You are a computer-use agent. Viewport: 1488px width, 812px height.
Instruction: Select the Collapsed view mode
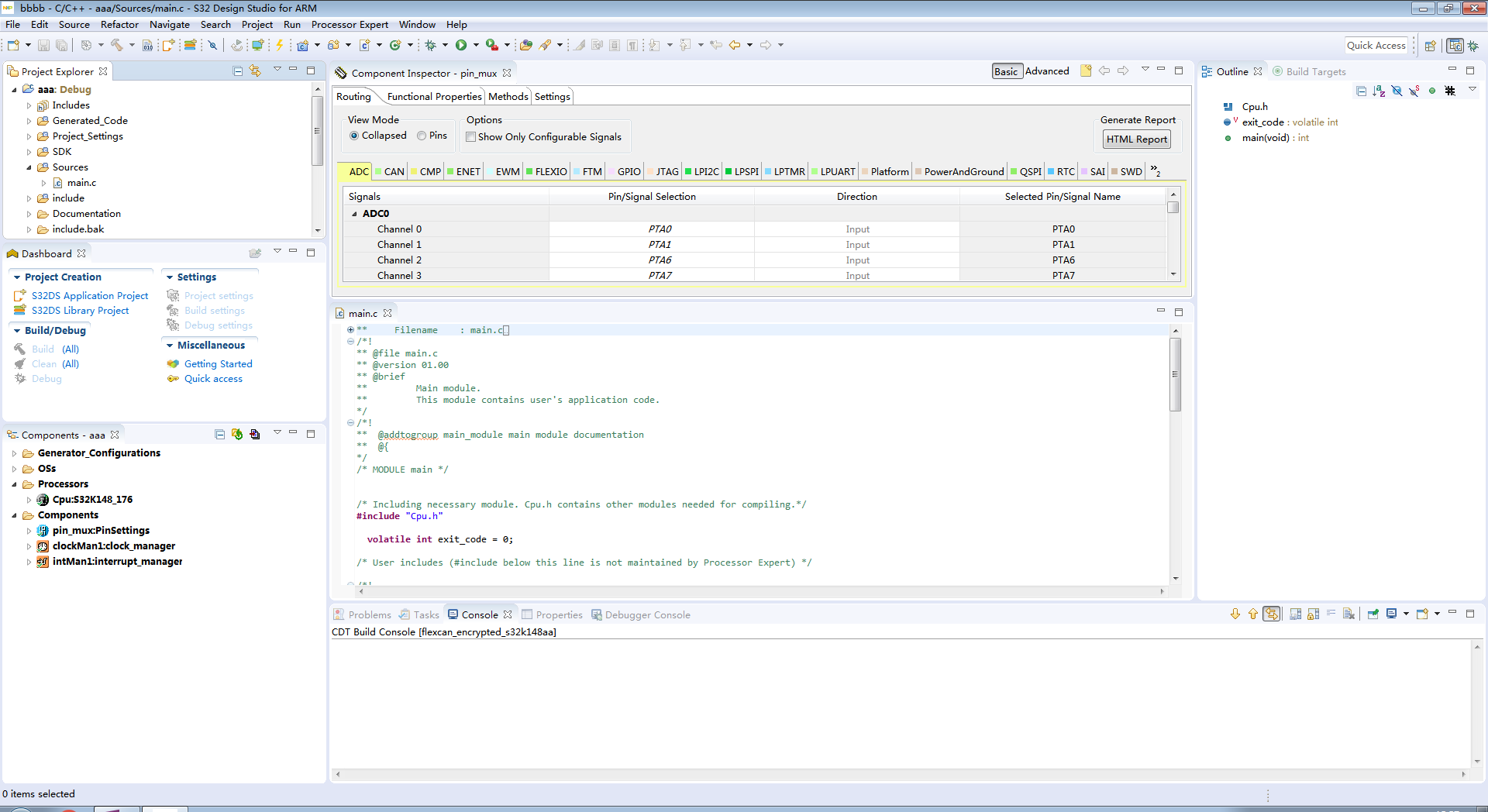354,136
